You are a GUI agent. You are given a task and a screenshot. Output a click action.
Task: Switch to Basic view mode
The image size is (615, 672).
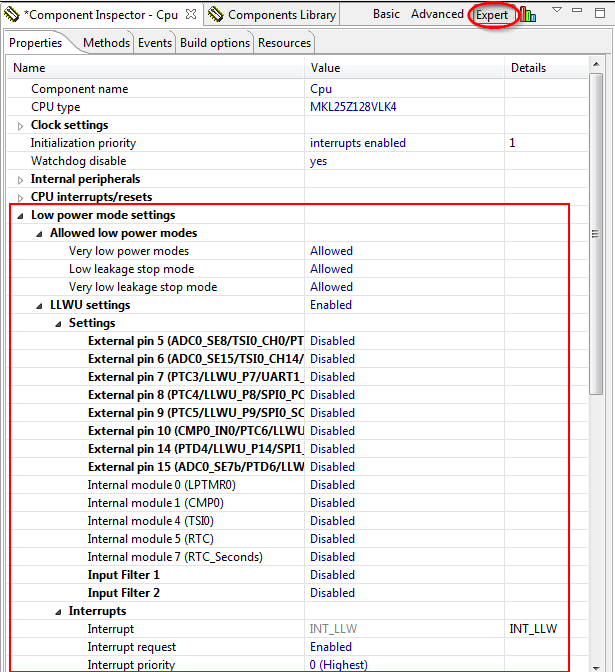386,14
